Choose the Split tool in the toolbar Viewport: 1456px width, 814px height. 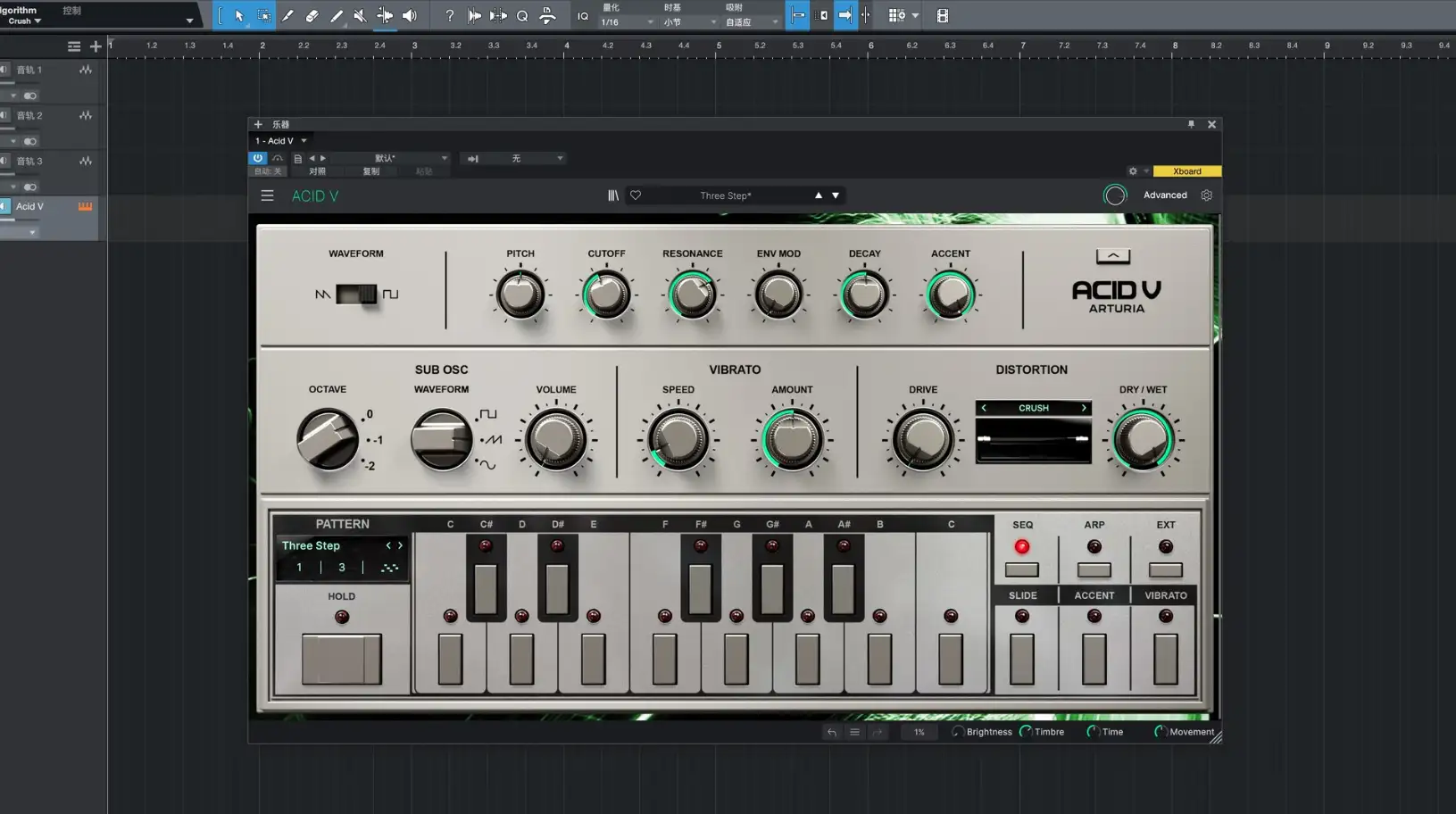pyautogui.click(x=287, y=15)
